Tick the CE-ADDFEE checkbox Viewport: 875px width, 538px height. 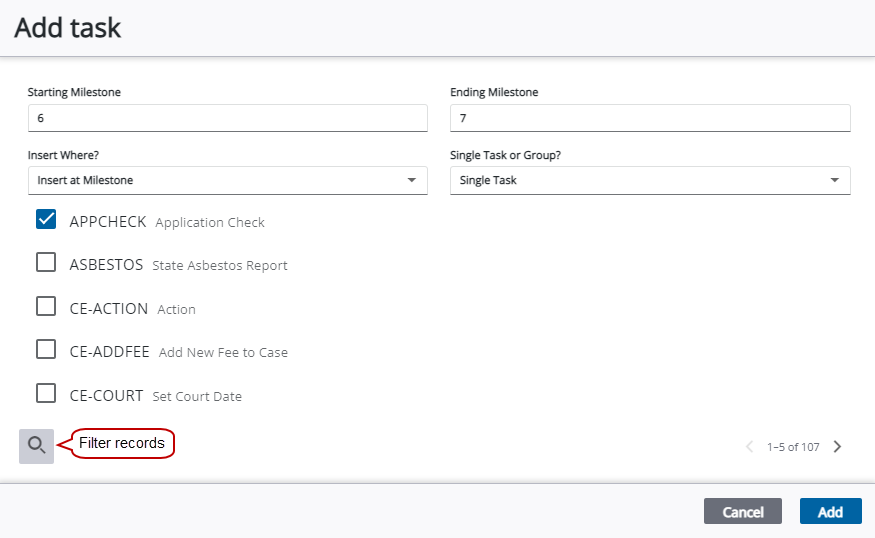[46, 350]
